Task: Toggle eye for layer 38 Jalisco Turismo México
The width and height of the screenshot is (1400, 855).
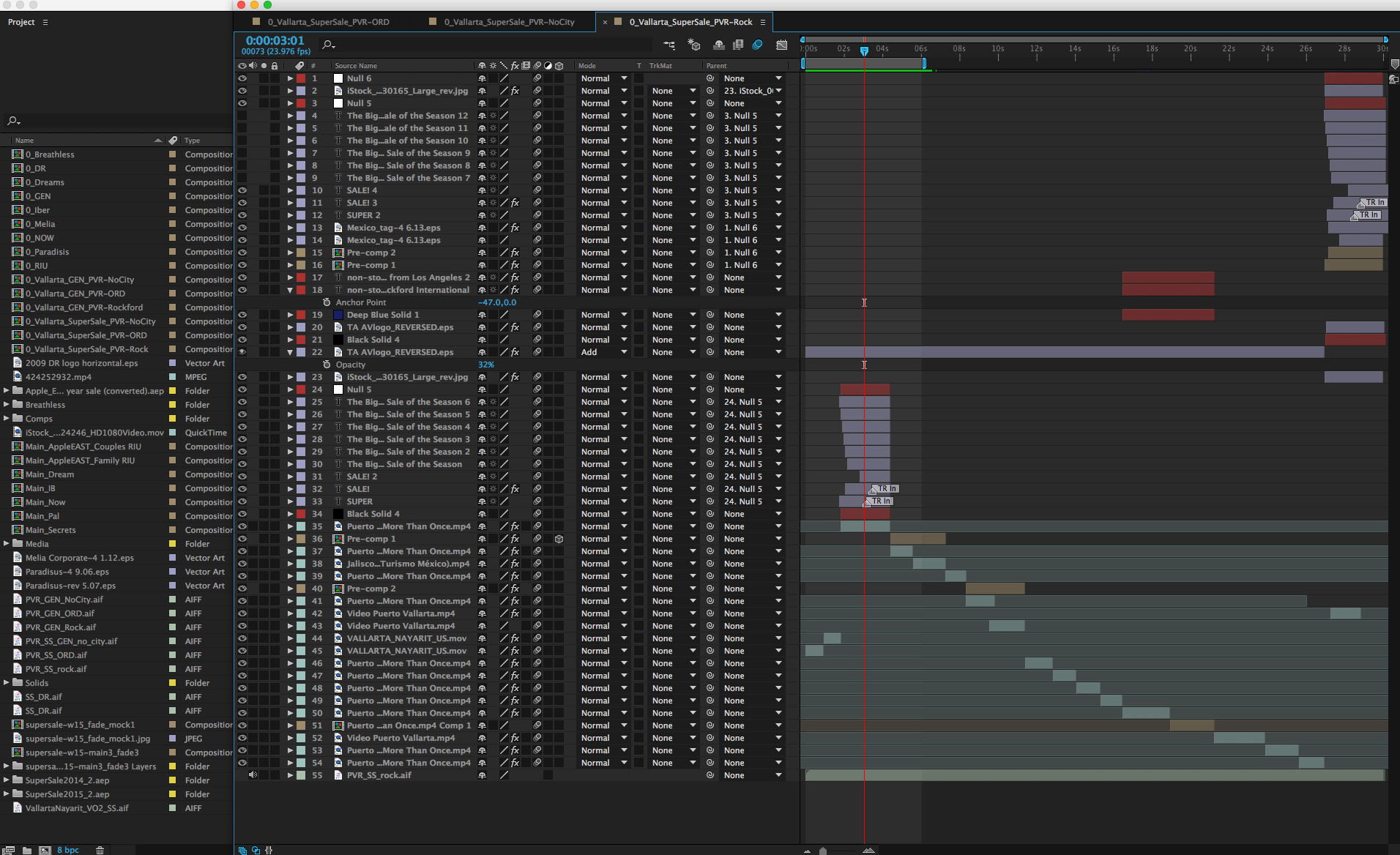Action: pyautogui.click(x=242, y=564)
